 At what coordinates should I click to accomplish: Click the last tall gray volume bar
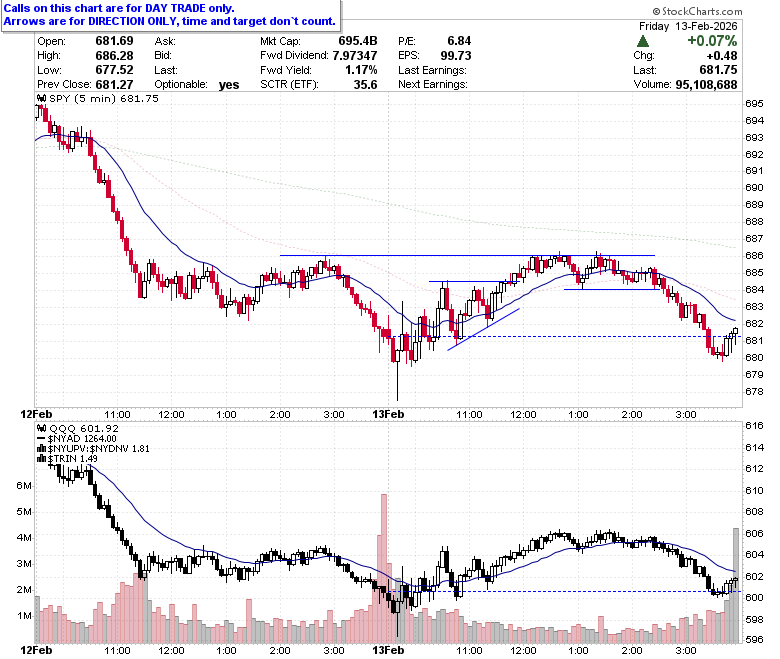point(736,585)
